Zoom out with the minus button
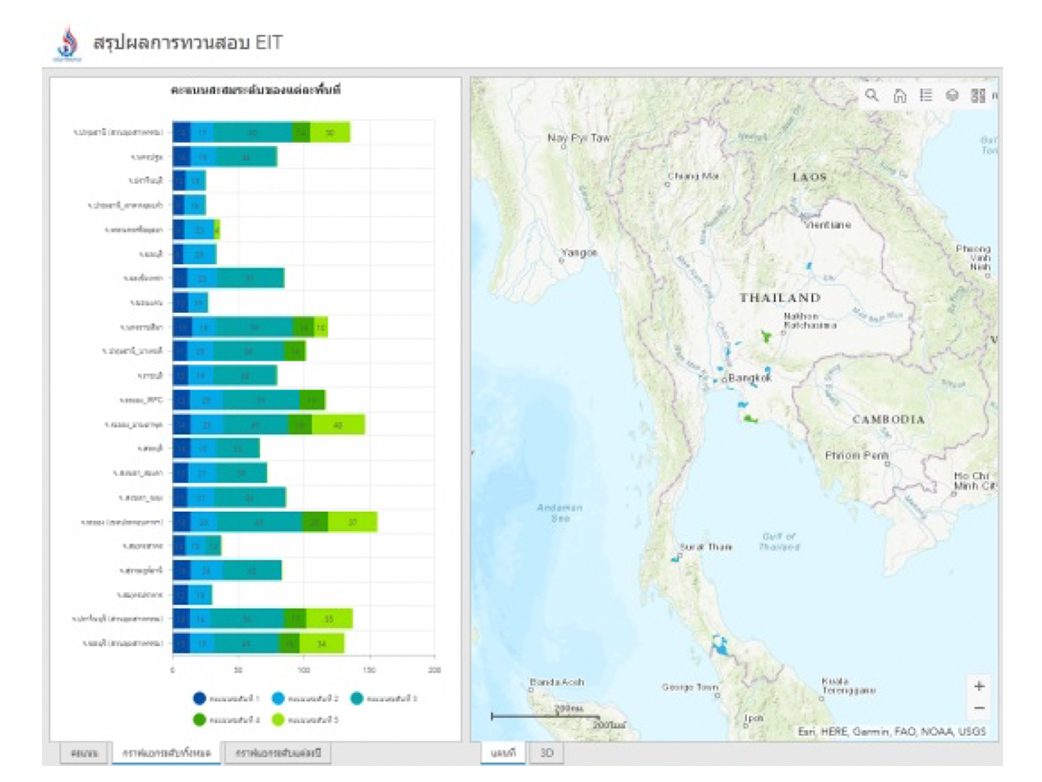The height and width of the screenshot is (782, 1042). coord(978,708)
